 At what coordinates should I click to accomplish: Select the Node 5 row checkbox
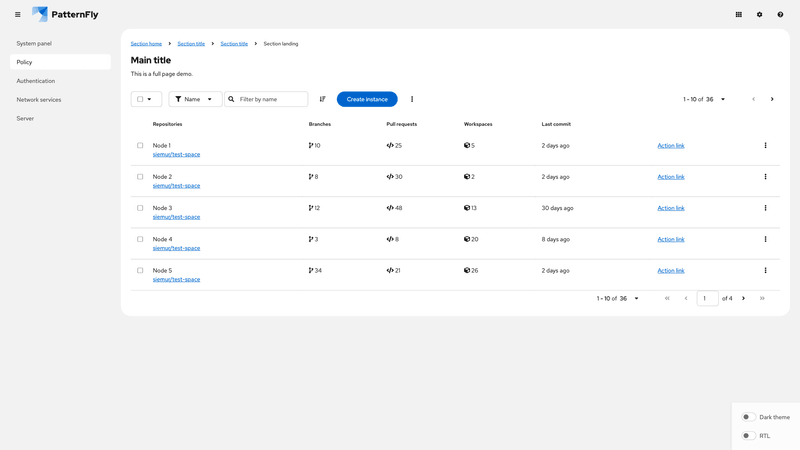pyautogui.click(x=140, y=270)
